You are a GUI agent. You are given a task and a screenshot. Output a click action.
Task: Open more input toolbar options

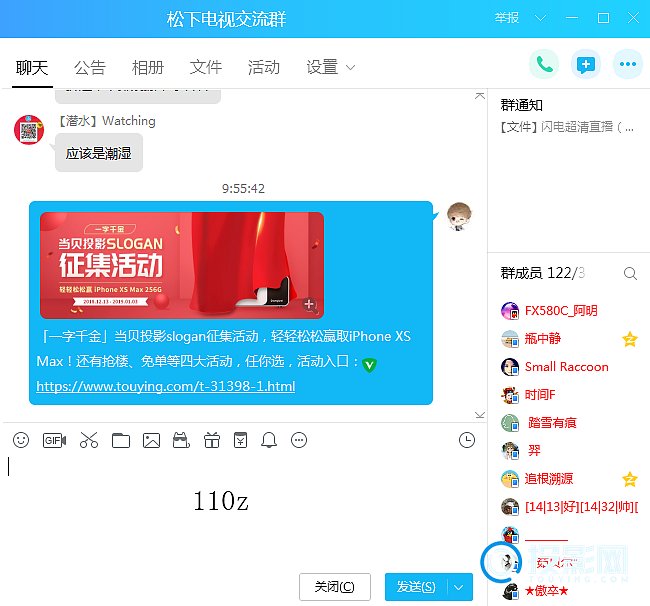coord(299,440)
